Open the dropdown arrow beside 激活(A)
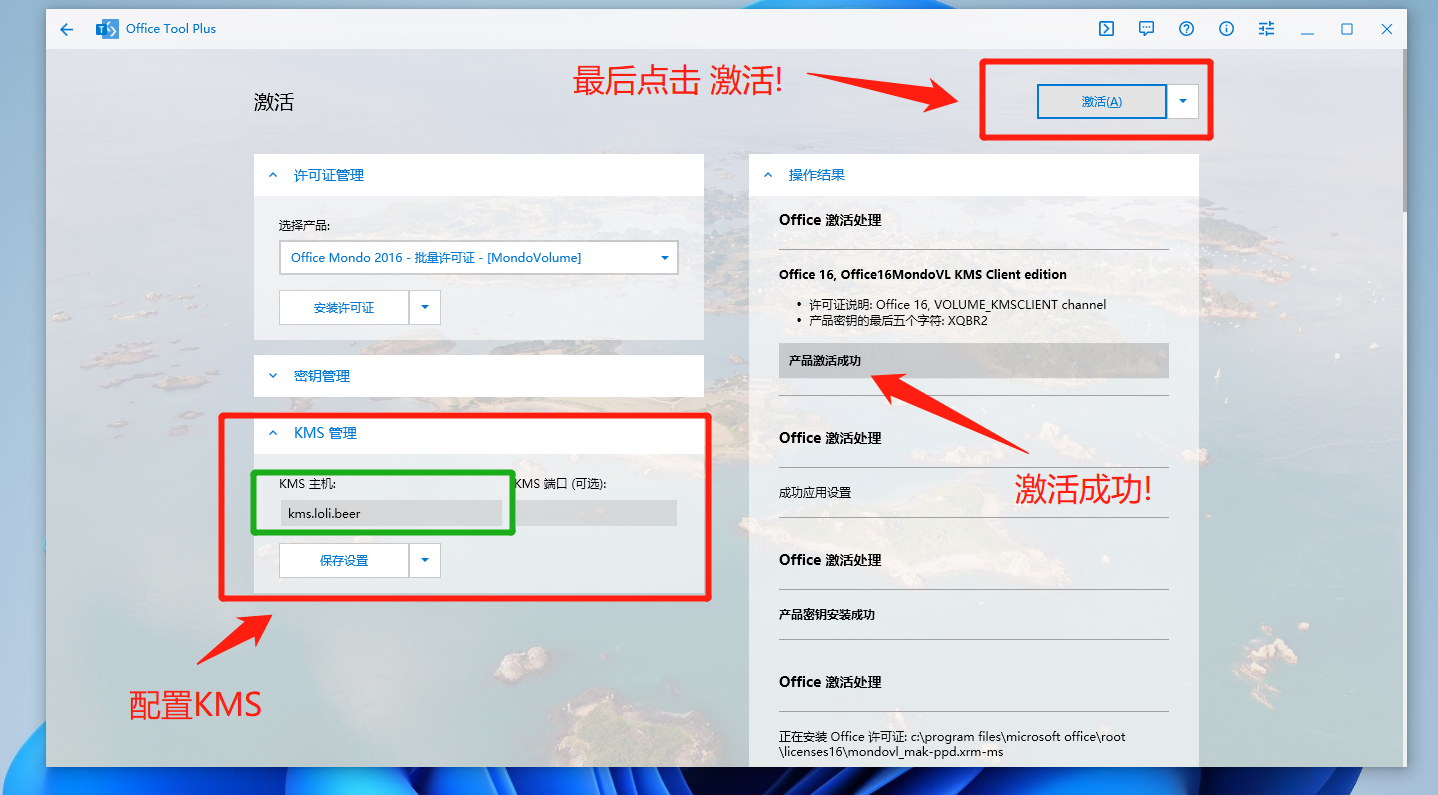 pos(1183,101)
